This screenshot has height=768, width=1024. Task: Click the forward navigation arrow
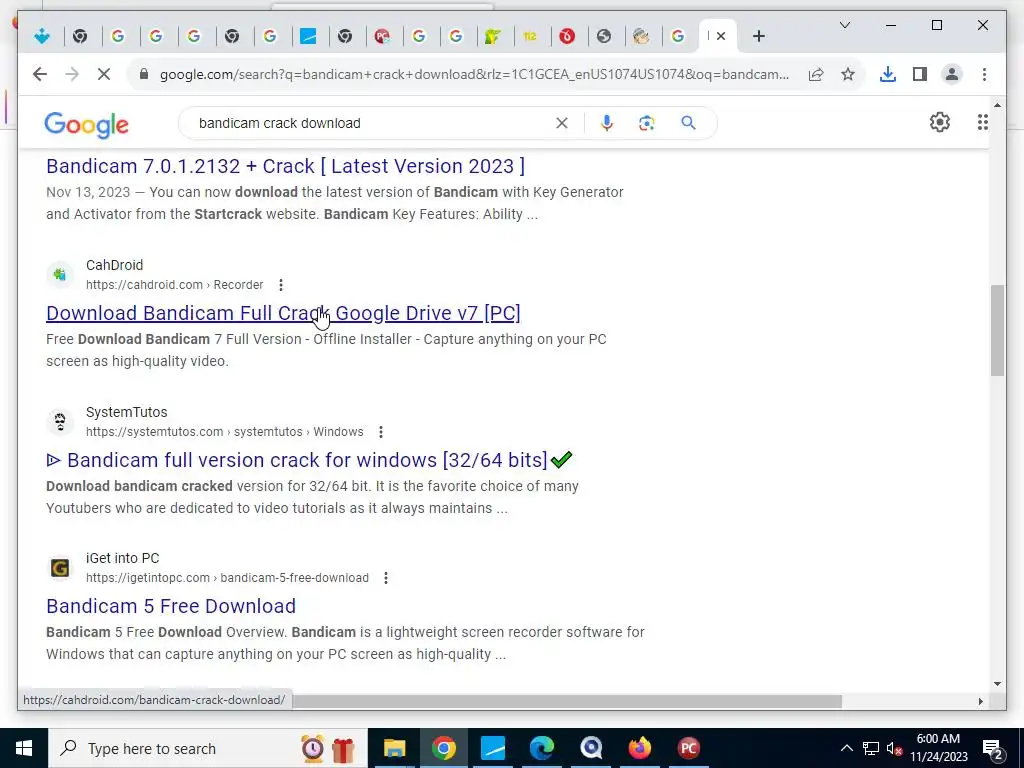[72, 74]
